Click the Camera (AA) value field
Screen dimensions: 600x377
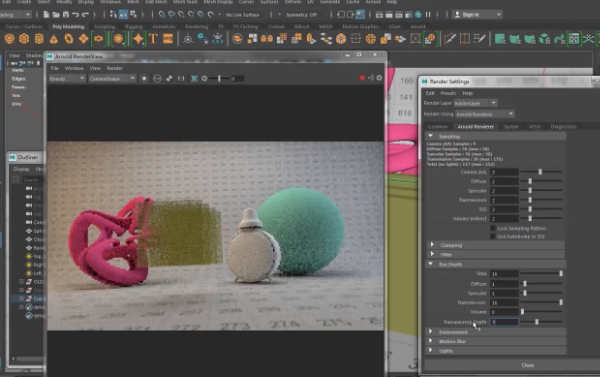click(x=504, y=172)
